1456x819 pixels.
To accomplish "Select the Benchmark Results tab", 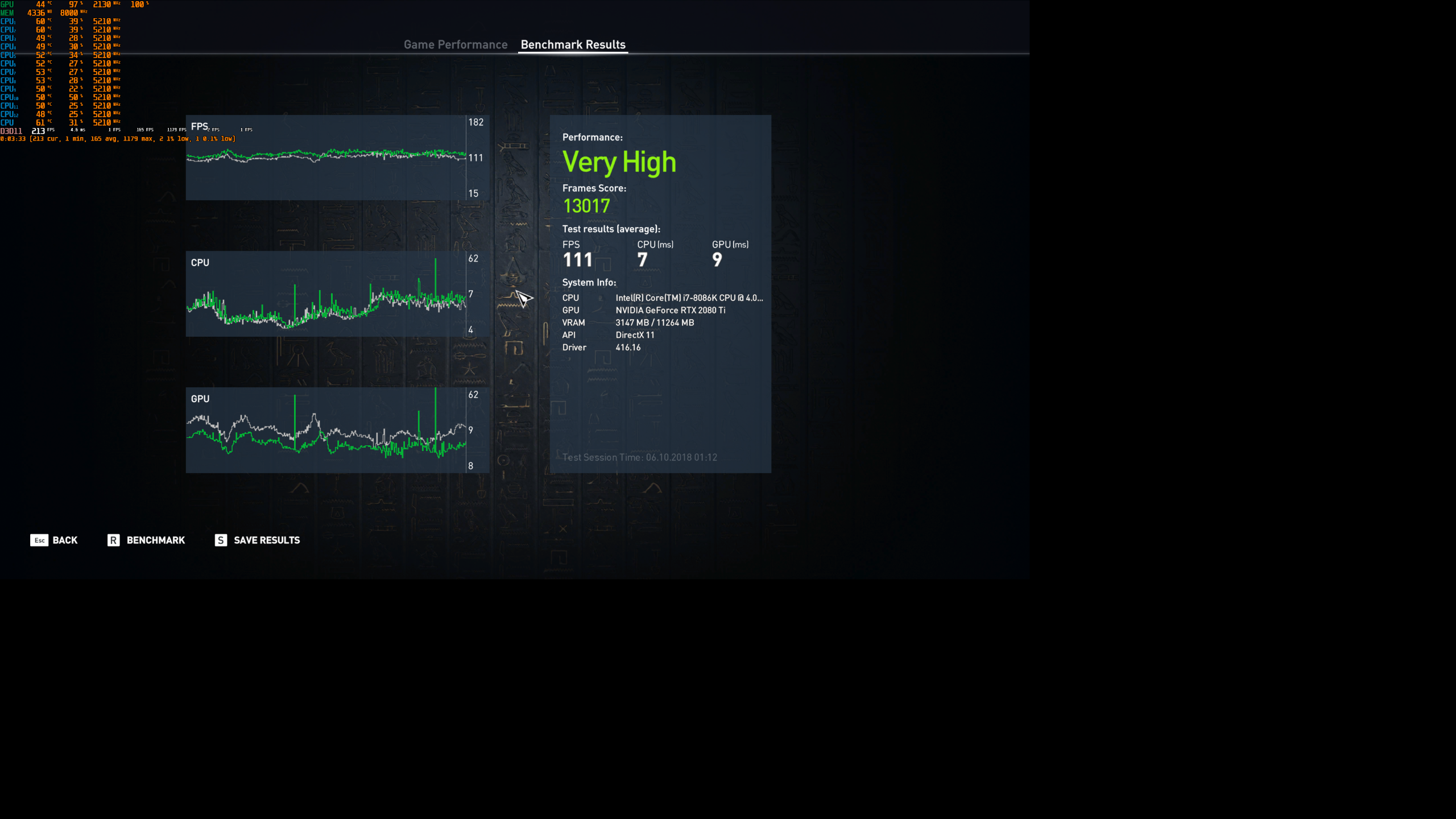I will coord(573,44).
